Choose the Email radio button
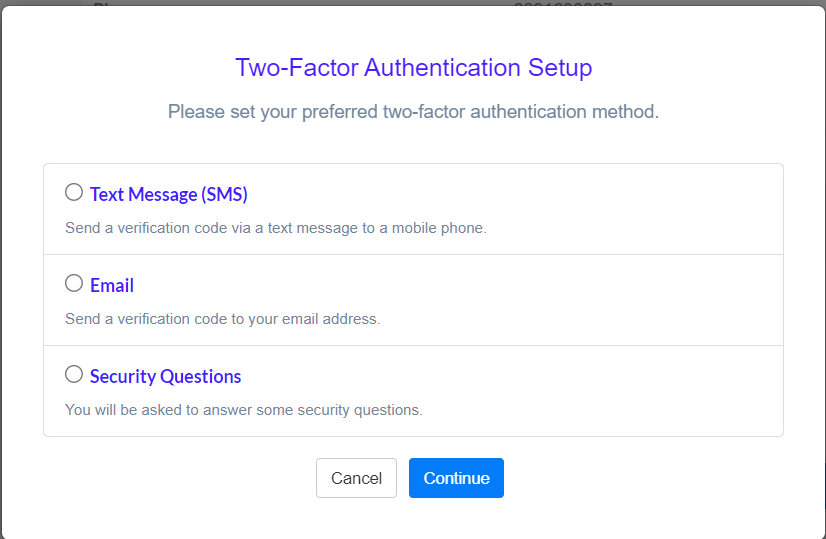Viewport: 826px width, 539px height. click(74, 284)
